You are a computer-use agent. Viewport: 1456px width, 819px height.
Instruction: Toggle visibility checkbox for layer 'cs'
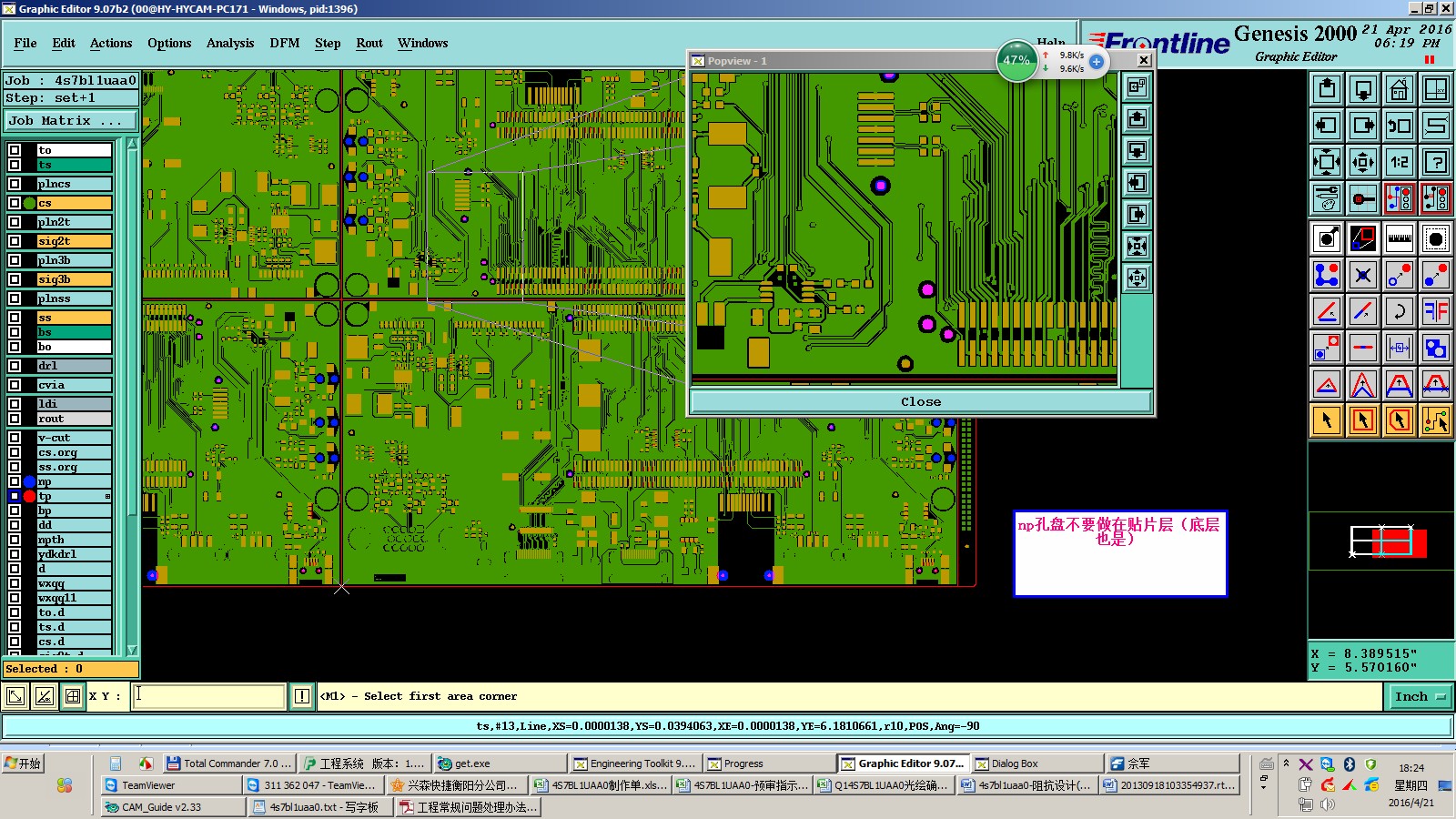pos(15,203)
